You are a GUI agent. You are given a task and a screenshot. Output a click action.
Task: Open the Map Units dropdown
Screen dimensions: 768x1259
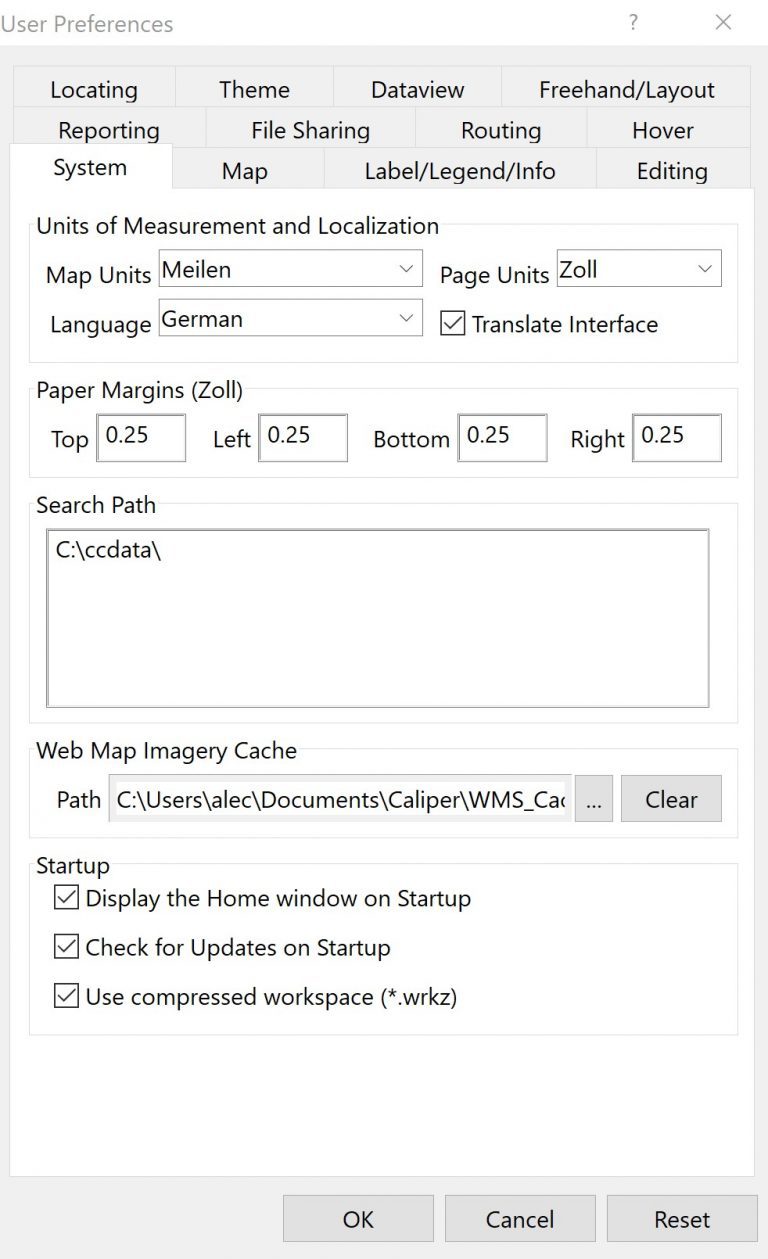(x=406, y=268)
